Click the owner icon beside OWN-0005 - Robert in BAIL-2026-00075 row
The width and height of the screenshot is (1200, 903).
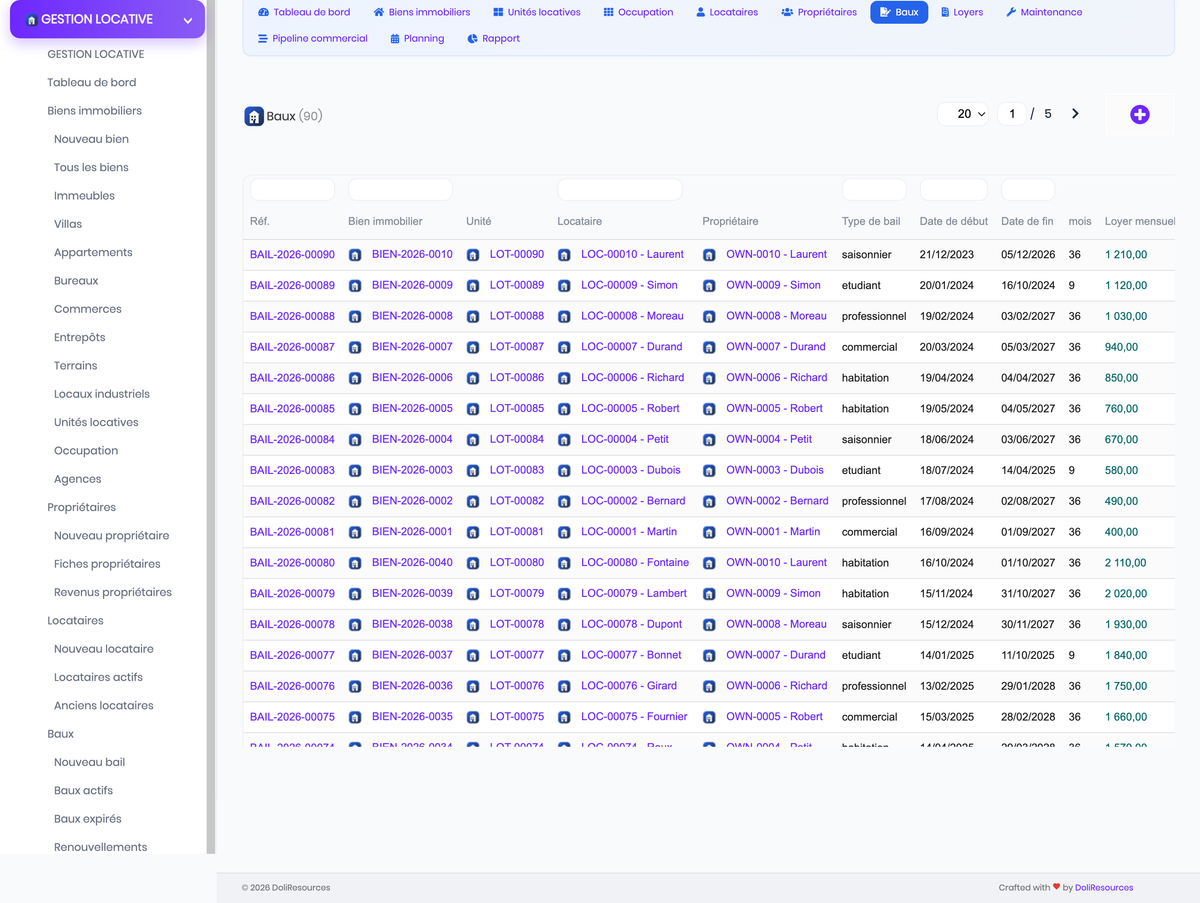[x=709, y=717]
